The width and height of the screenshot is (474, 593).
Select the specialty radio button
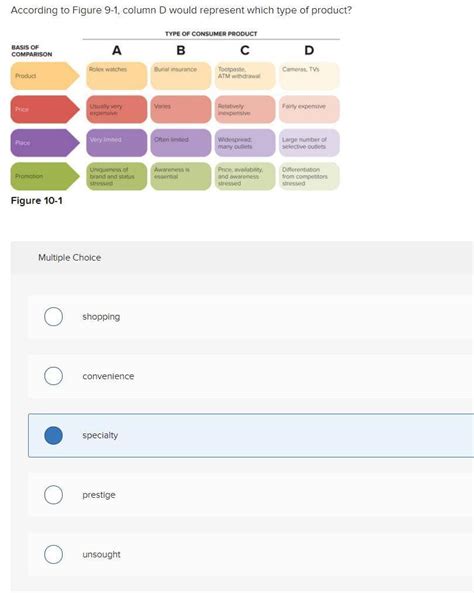pos(53,435)
